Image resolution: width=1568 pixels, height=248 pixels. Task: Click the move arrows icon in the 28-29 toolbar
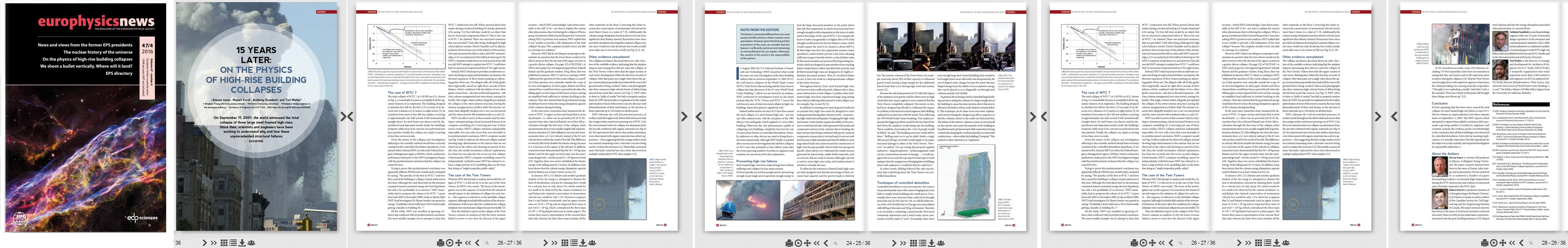(1503, 243)
